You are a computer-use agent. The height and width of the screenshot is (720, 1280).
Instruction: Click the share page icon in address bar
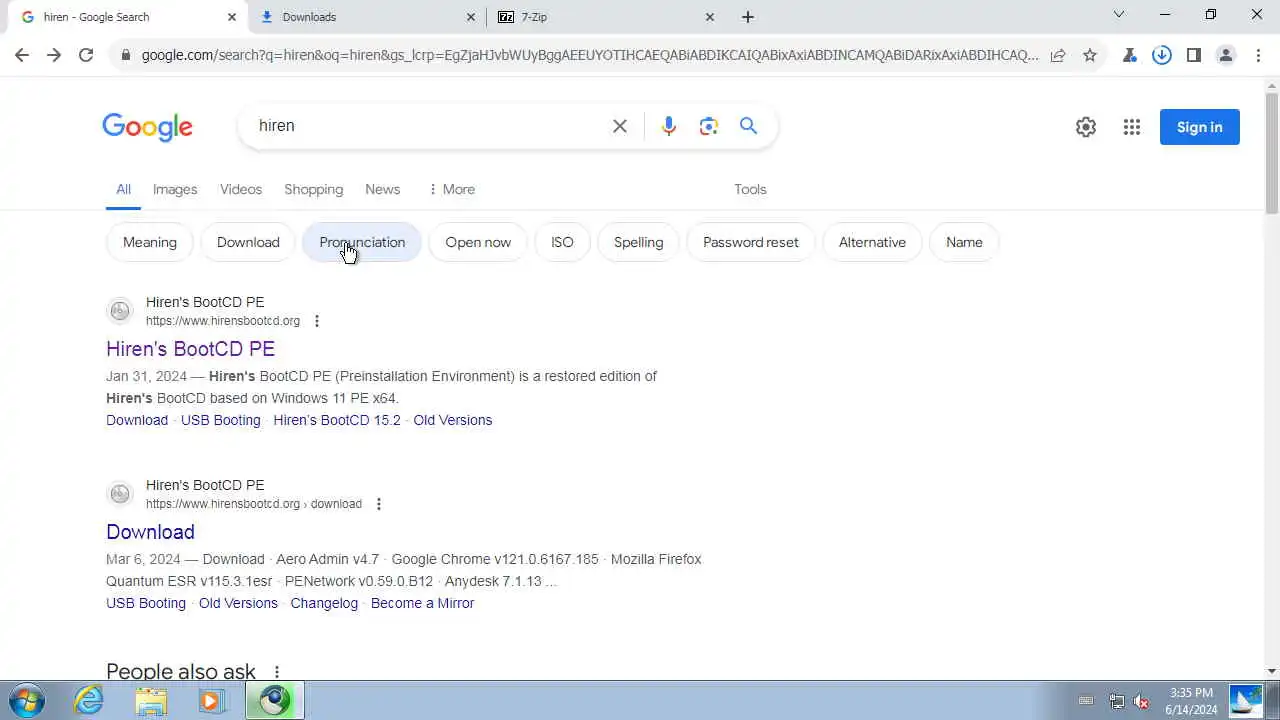click(1058, 55)
